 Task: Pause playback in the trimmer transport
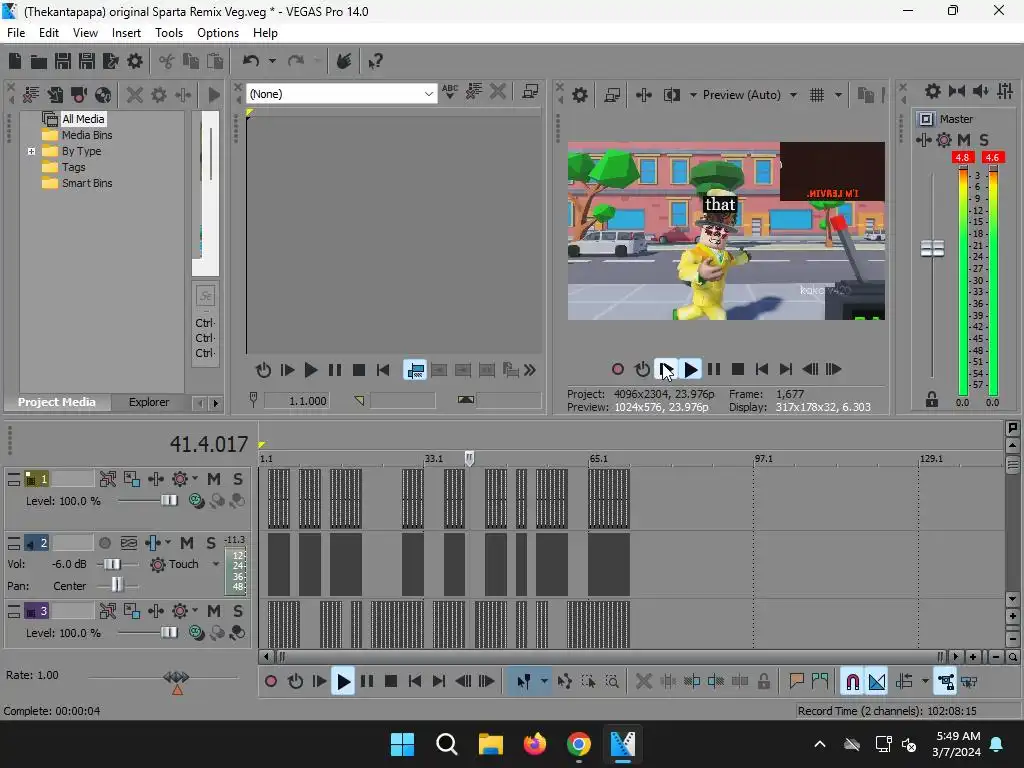click(x=334, y=370)
